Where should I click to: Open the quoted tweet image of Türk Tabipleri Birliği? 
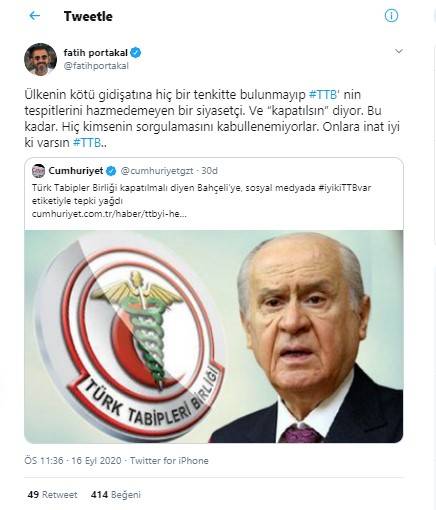214,337
